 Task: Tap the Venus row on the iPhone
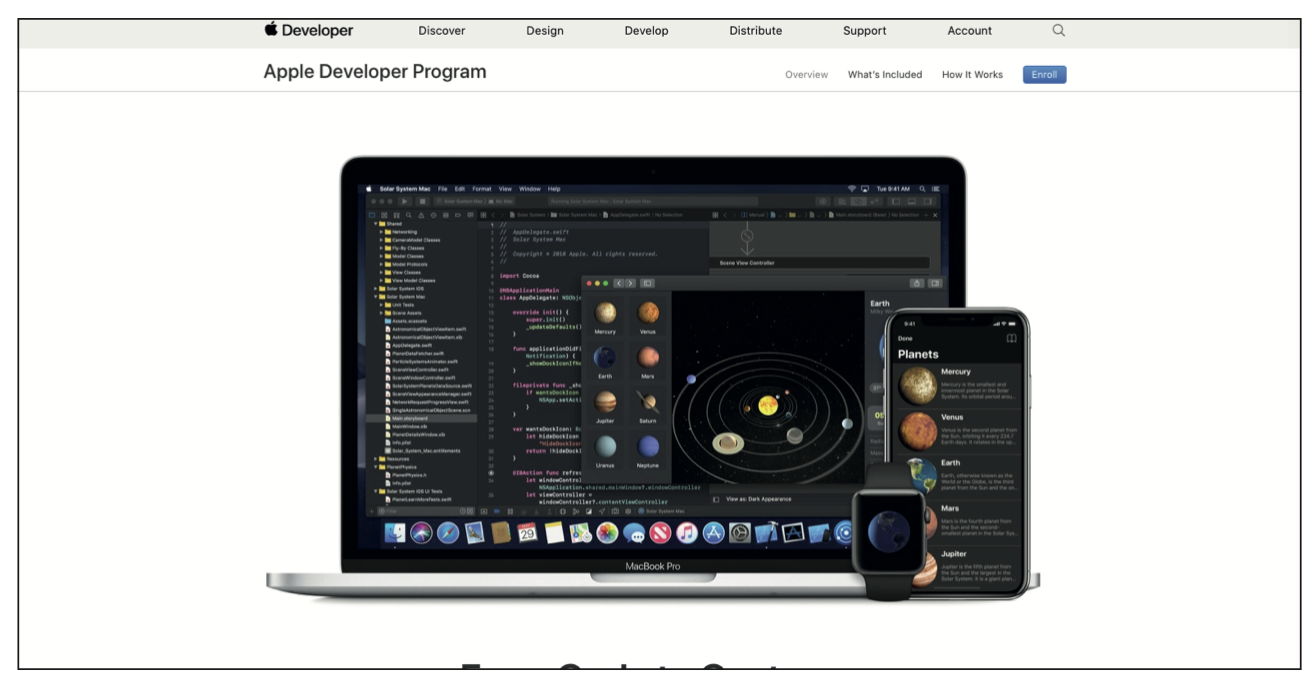[958, 430]
